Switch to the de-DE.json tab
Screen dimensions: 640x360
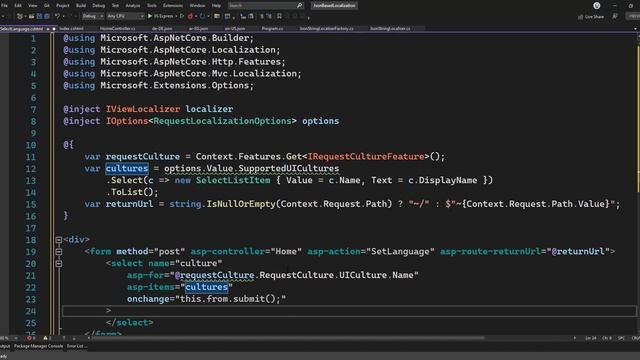[162, 29]
